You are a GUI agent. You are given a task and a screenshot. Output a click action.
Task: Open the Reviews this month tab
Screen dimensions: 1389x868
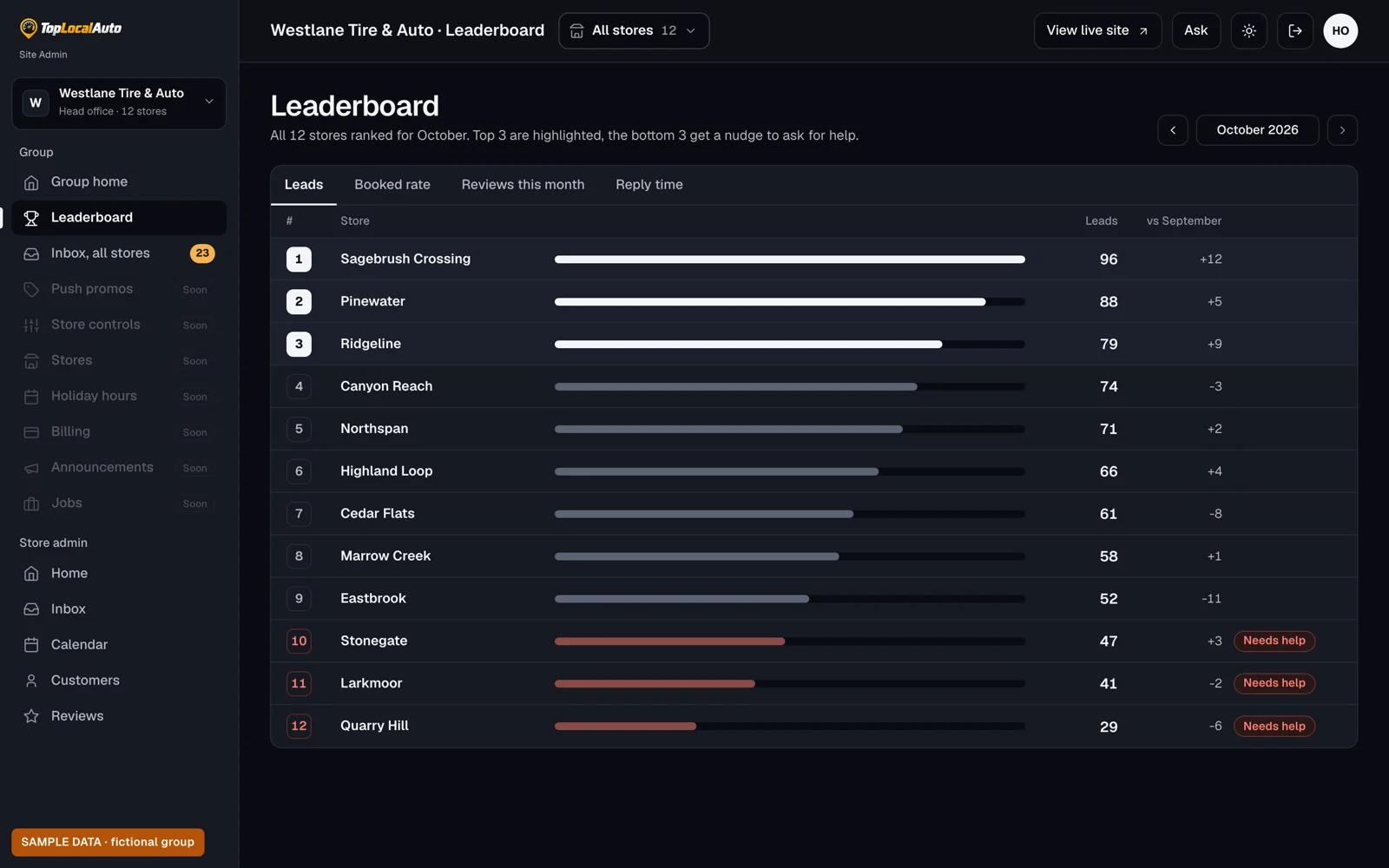tap(523, 185)
